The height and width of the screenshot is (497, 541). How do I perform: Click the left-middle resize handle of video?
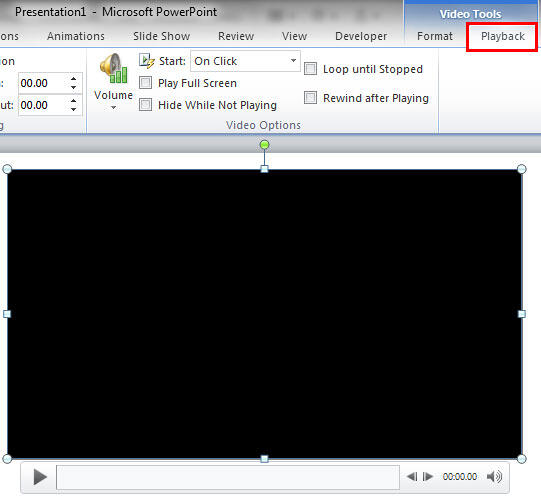[7, 314]
